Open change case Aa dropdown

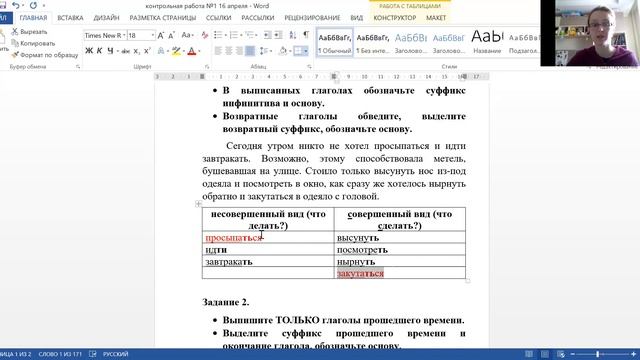(187, 36)
